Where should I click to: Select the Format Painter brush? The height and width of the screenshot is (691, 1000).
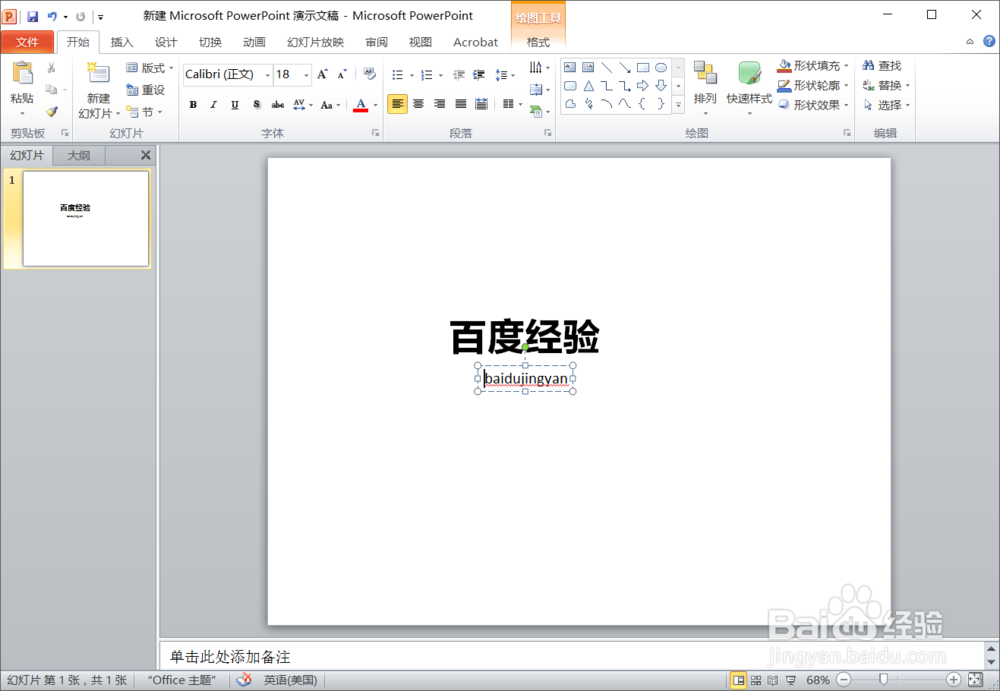coord(52,112)
